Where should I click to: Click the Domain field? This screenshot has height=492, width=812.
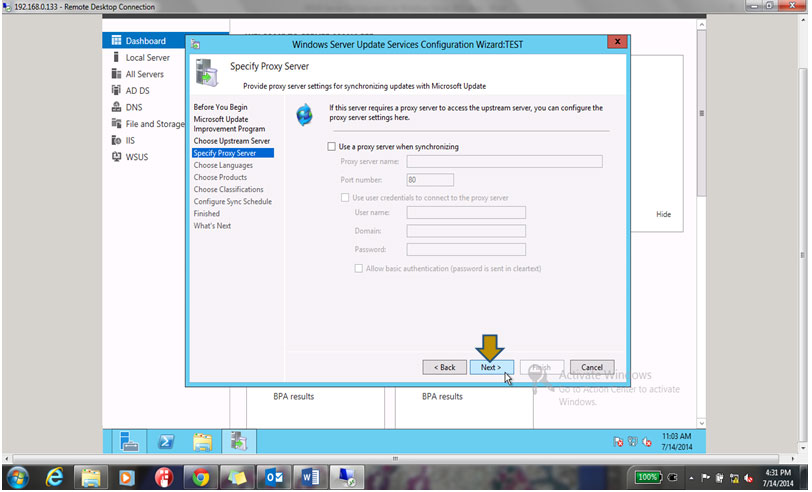[466, 231]
